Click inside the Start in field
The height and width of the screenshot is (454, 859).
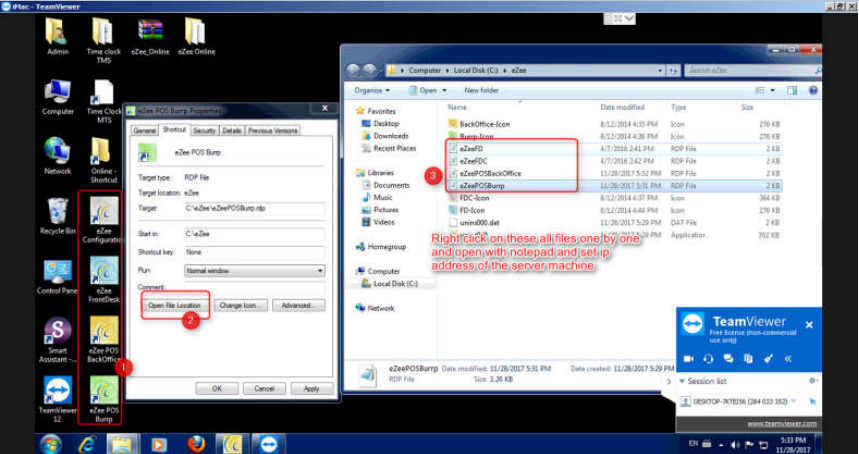tap(254, 234)
